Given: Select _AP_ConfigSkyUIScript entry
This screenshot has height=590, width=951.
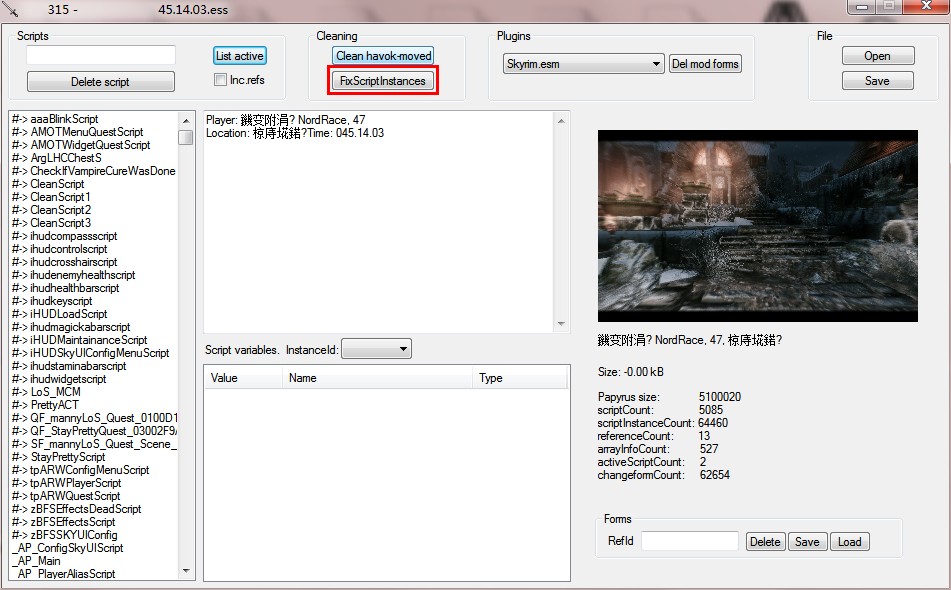Looking at the screenshot, I should [x=67, y=548].
